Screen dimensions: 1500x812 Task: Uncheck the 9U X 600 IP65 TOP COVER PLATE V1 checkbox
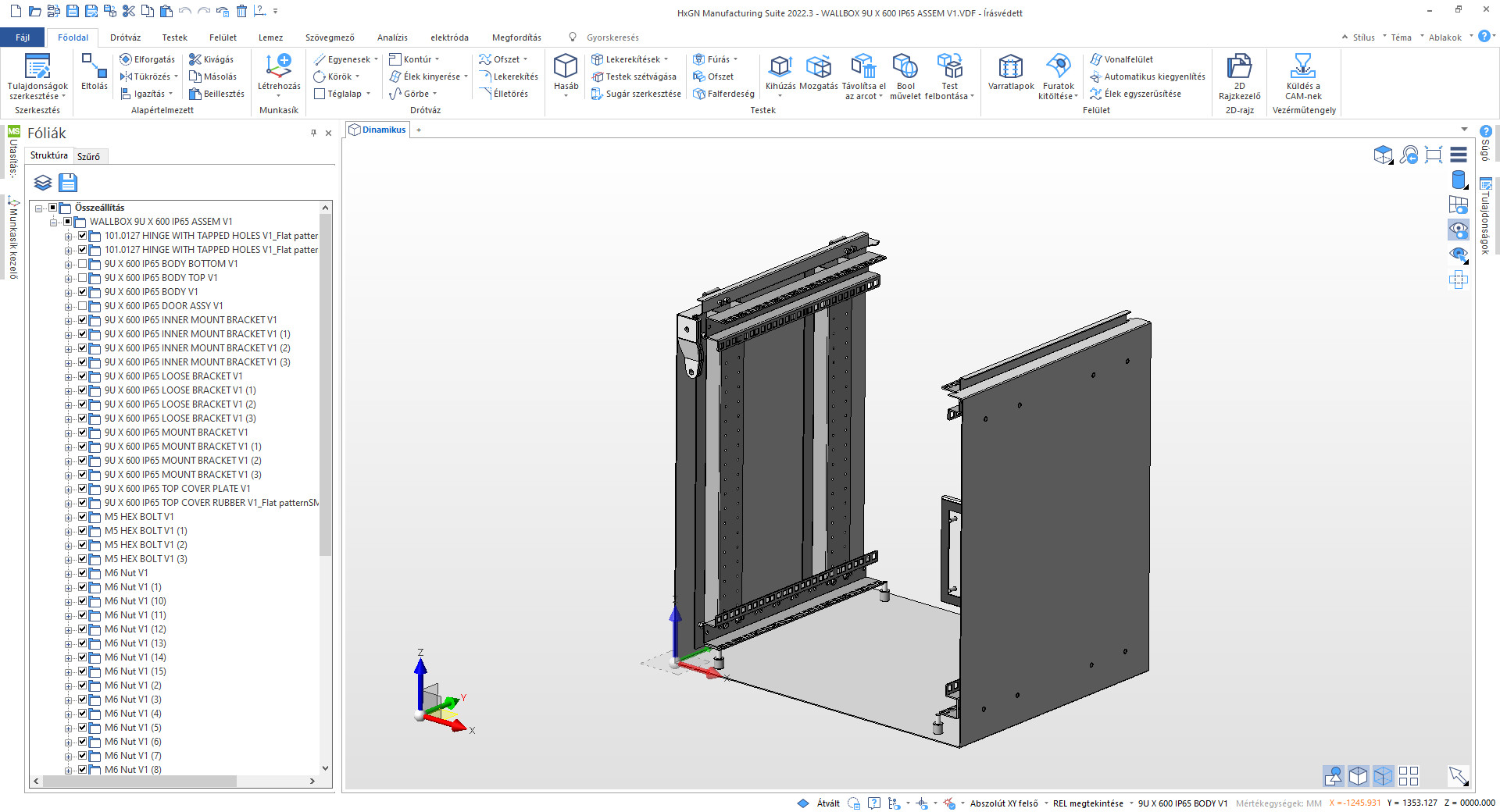83,489
